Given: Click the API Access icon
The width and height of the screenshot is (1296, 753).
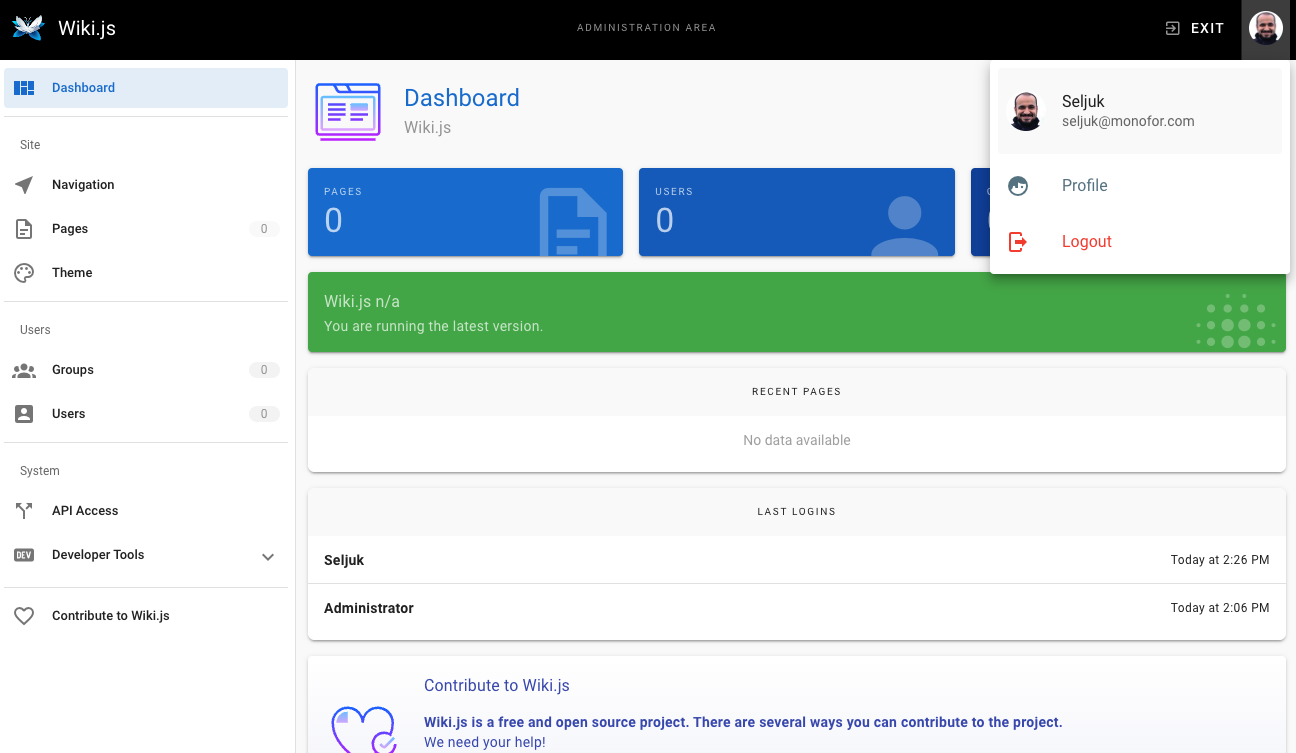Looking at the screenshot, I should pos(24,511).
